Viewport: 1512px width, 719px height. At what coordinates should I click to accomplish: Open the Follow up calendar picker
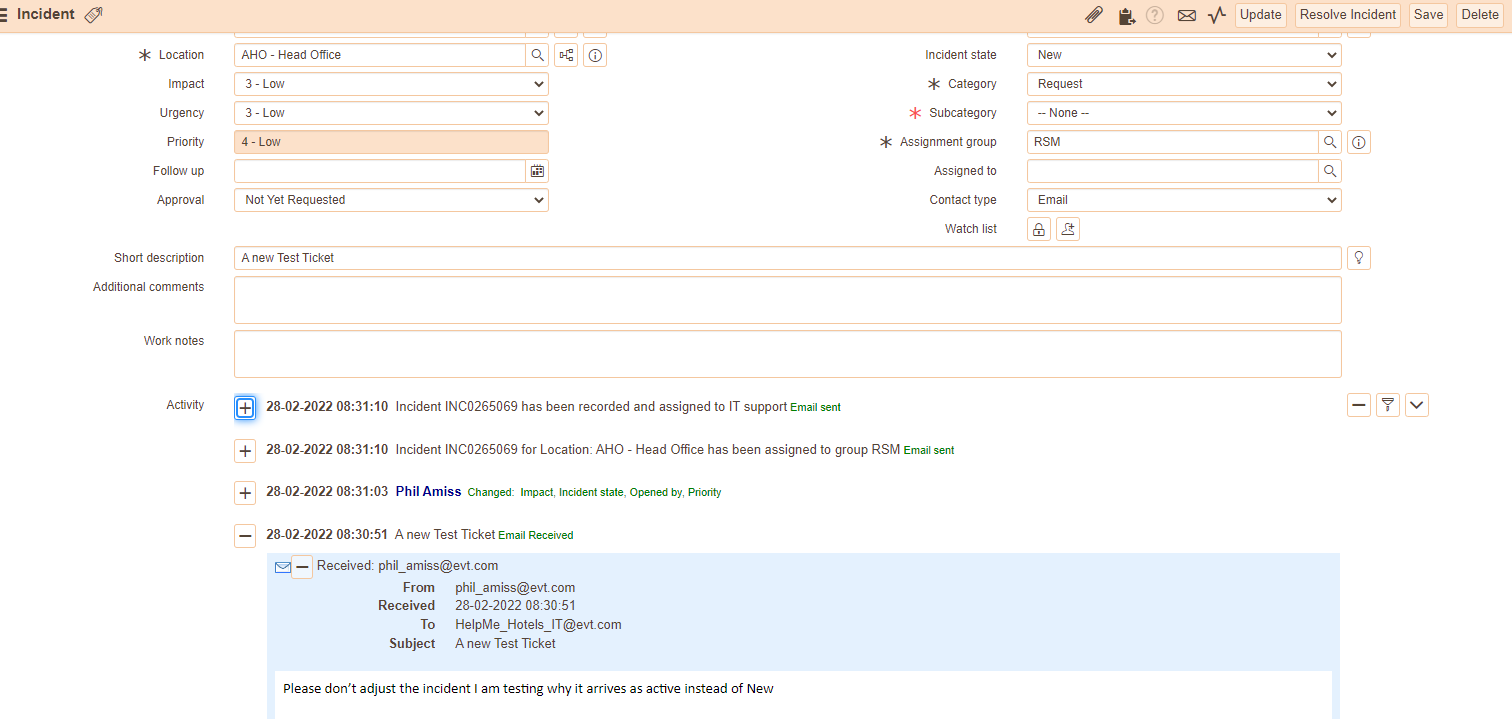[537, 171]
